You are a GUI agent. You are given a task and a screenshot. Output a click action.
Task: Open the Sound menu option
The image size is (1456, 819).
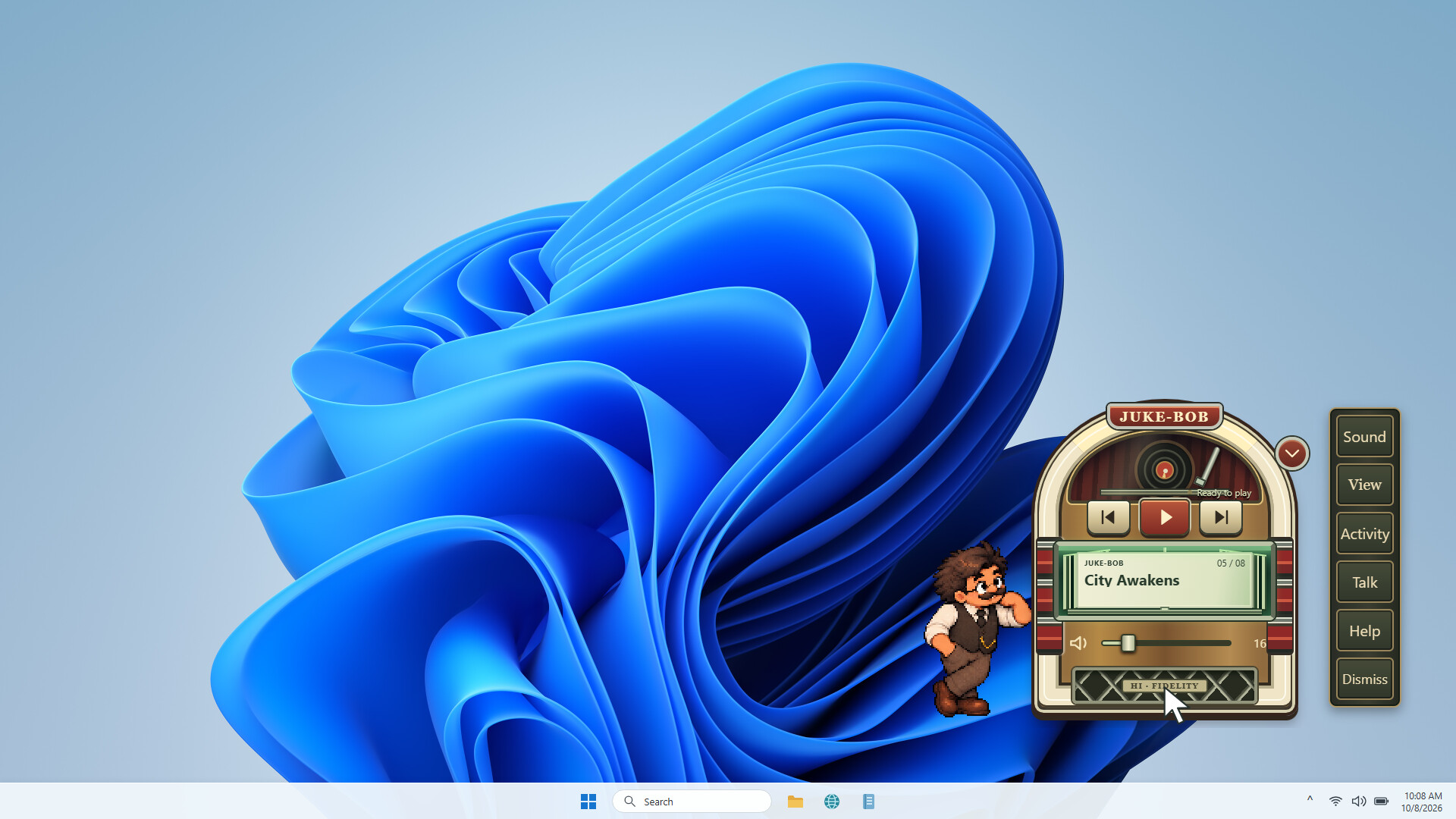coord(1364,437)
